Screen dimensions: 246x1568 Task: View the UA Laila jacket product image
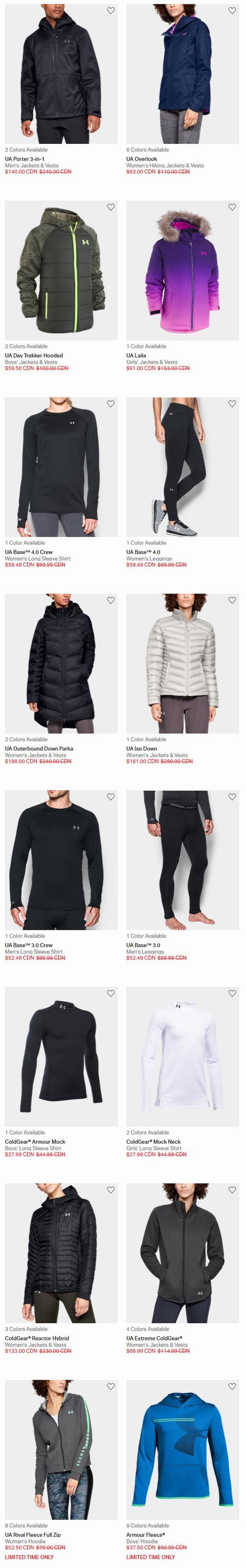[x=183, y=270]
